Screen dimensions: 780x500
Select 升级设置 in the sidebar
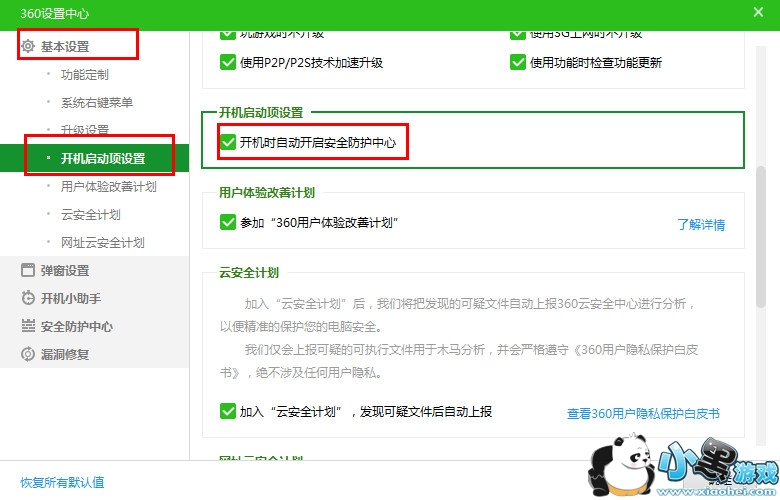(x=85, y=130)
